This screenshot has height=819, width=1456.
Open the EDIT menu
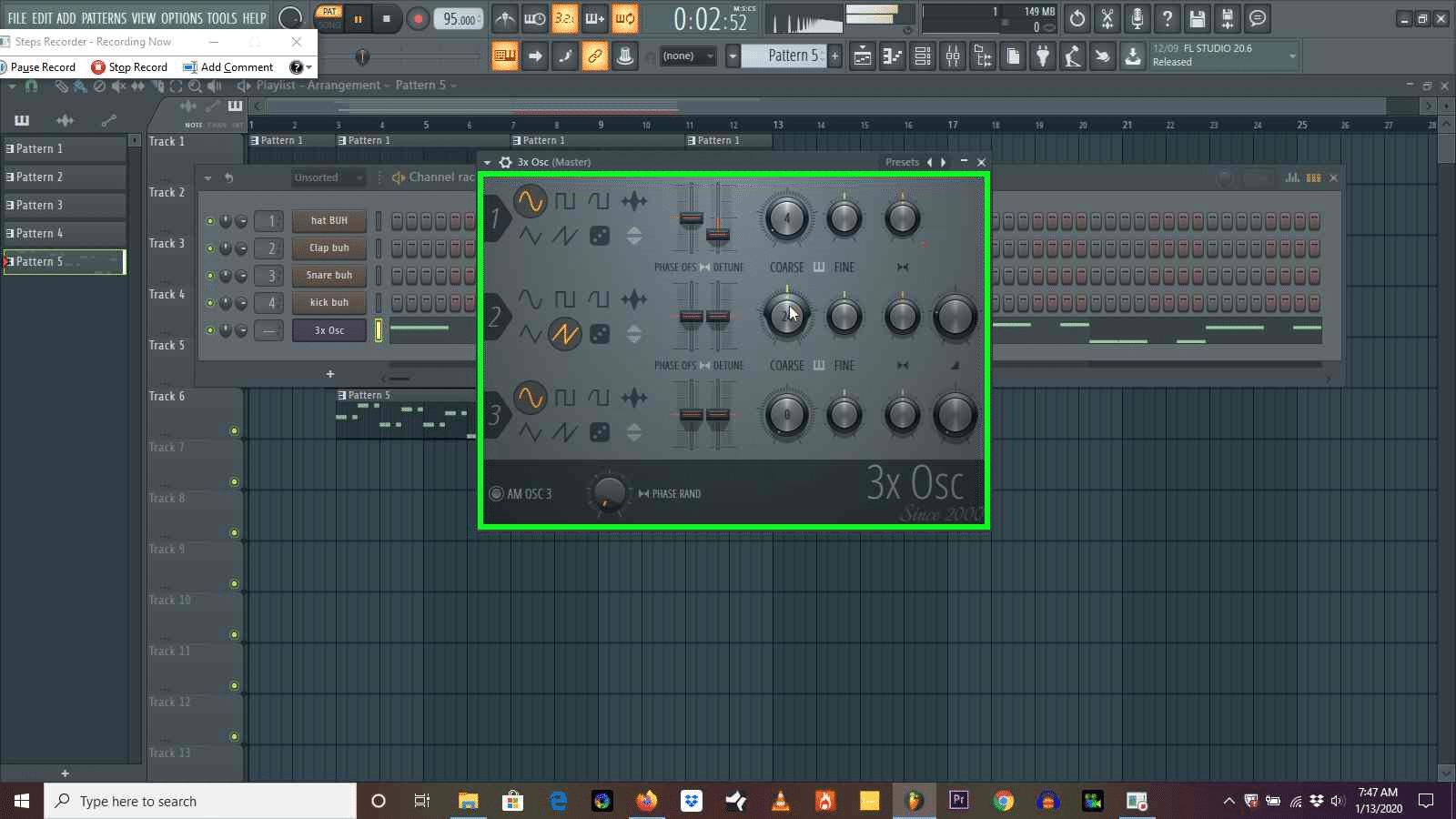tap(42, 18)
